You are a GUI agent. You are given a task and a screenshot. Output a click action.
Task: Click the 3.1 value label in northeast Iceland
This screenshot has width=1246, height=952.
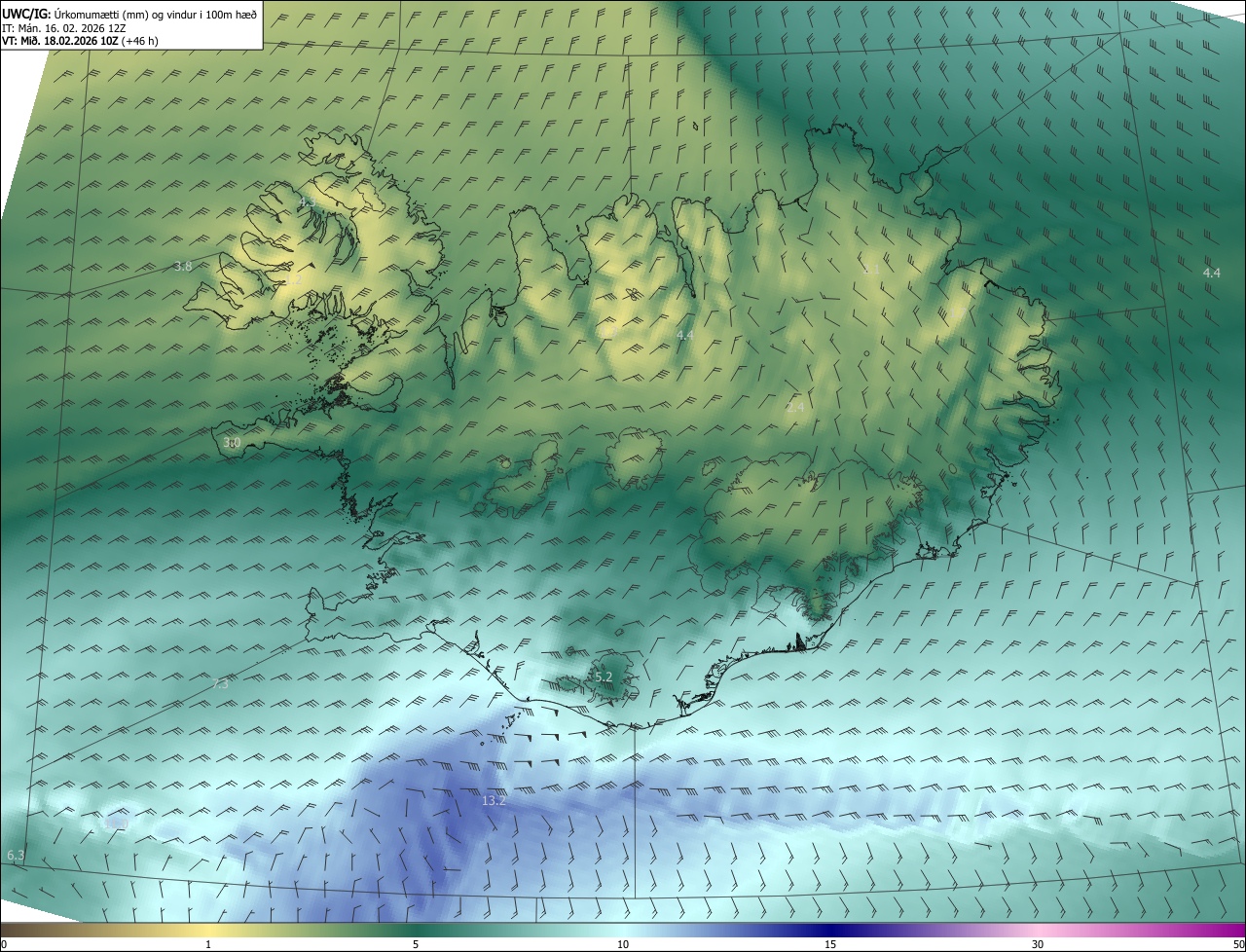coord(871,269)
